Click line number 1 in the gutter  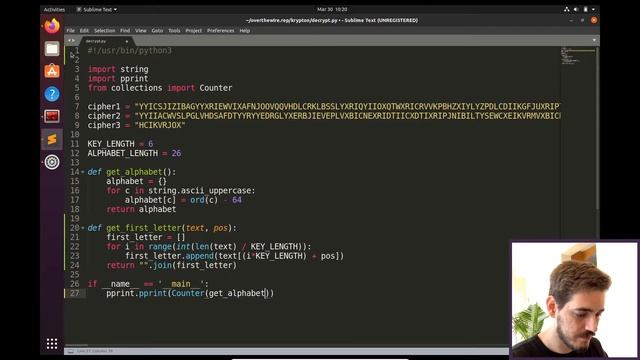click(77, 51)
